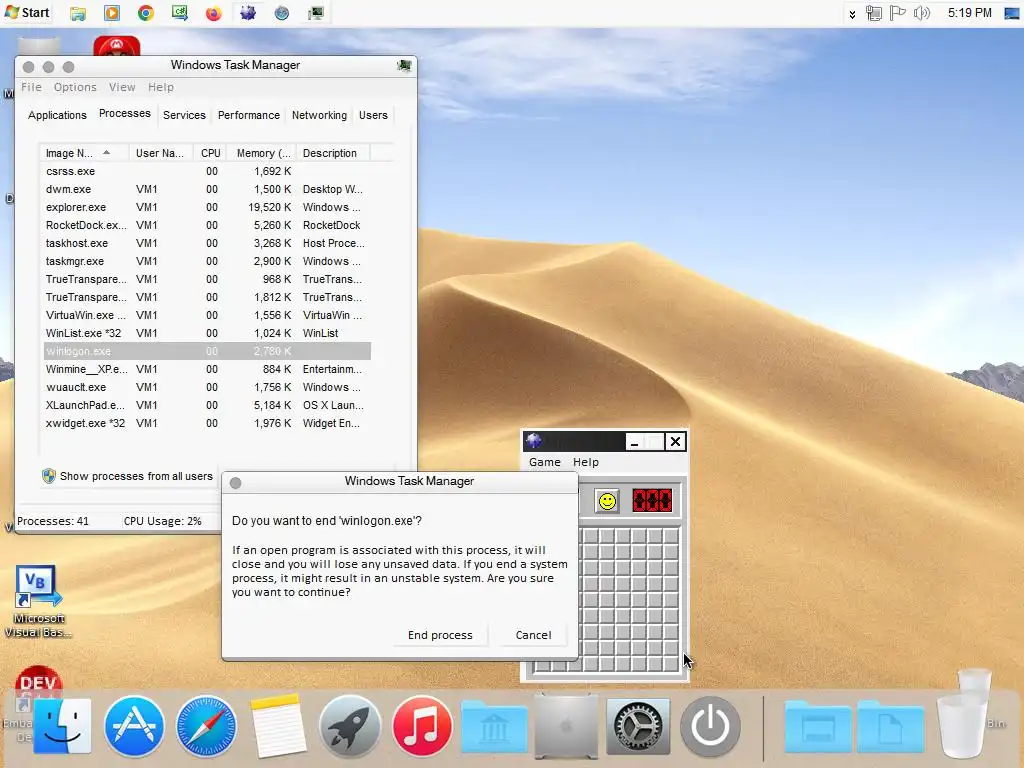Click the network tray icon
The height and width of the screenshot is (768, 1024).
tap(874, 13)
